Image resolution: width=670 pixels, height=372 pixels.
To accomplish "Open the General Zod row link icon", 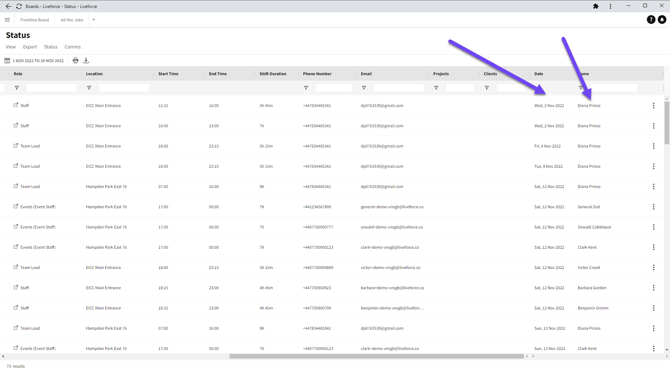I will click(x=16, y=206).
